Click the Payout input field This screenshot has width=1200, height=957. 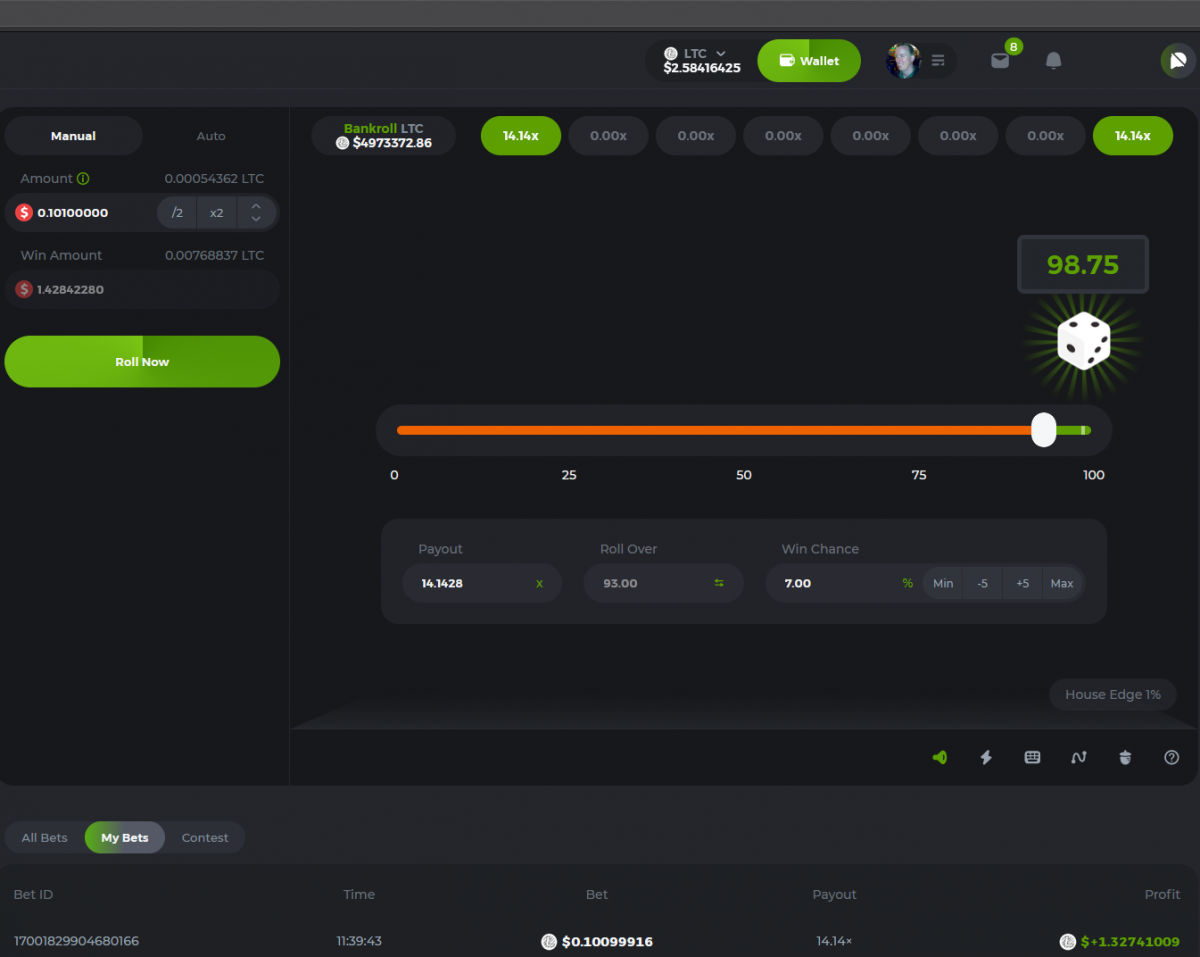click(x=470, y=583)
